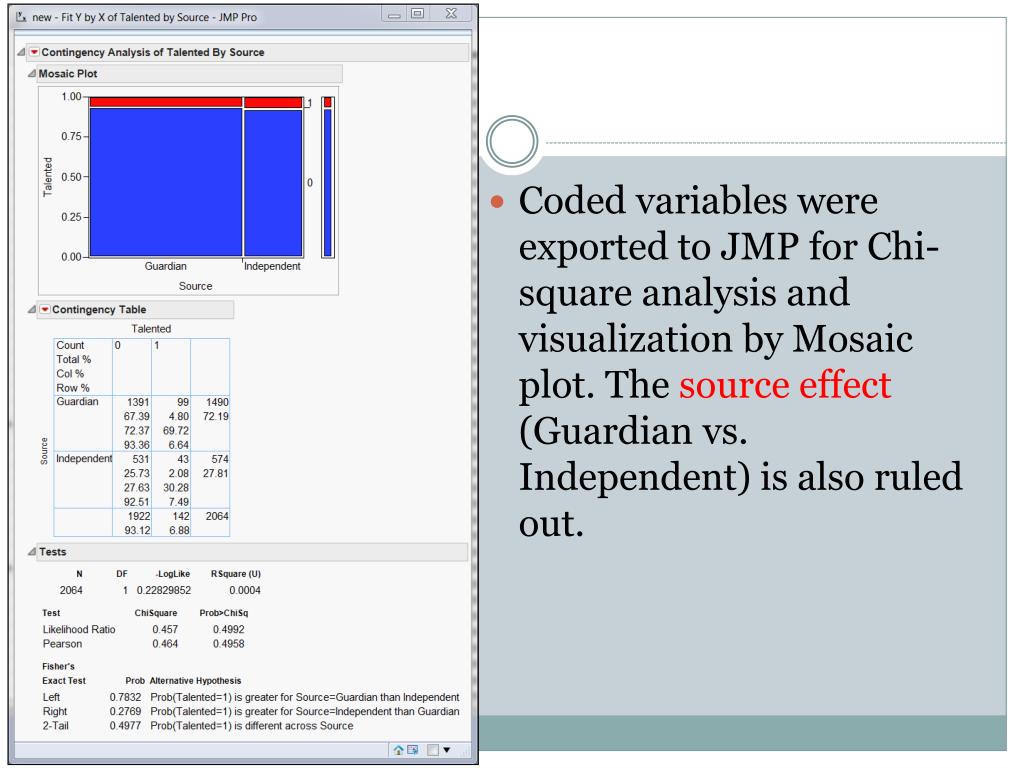Click the Likelihood Ratio 0.4992 probability
This screenshot has height=768, width=1024.
(229, 630)
